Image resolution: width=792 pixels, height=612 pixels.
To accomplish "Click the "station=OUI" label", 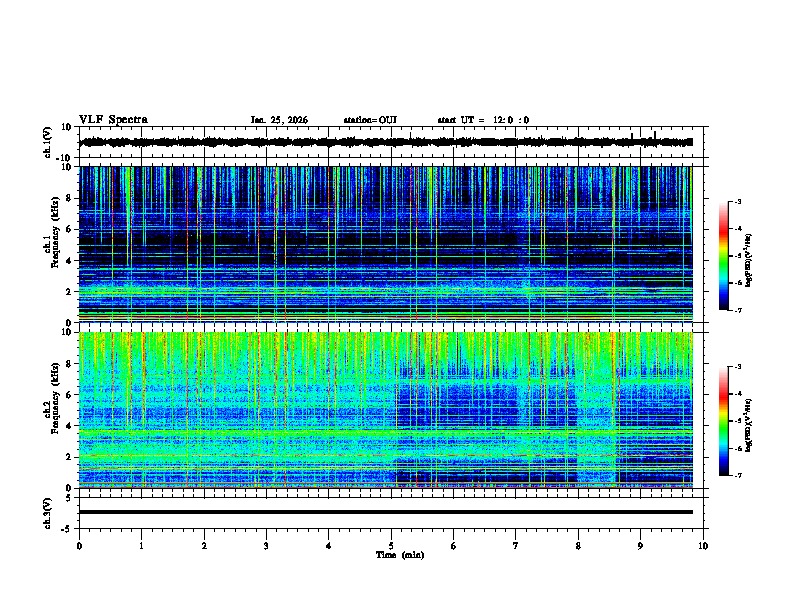I will 370,120.
